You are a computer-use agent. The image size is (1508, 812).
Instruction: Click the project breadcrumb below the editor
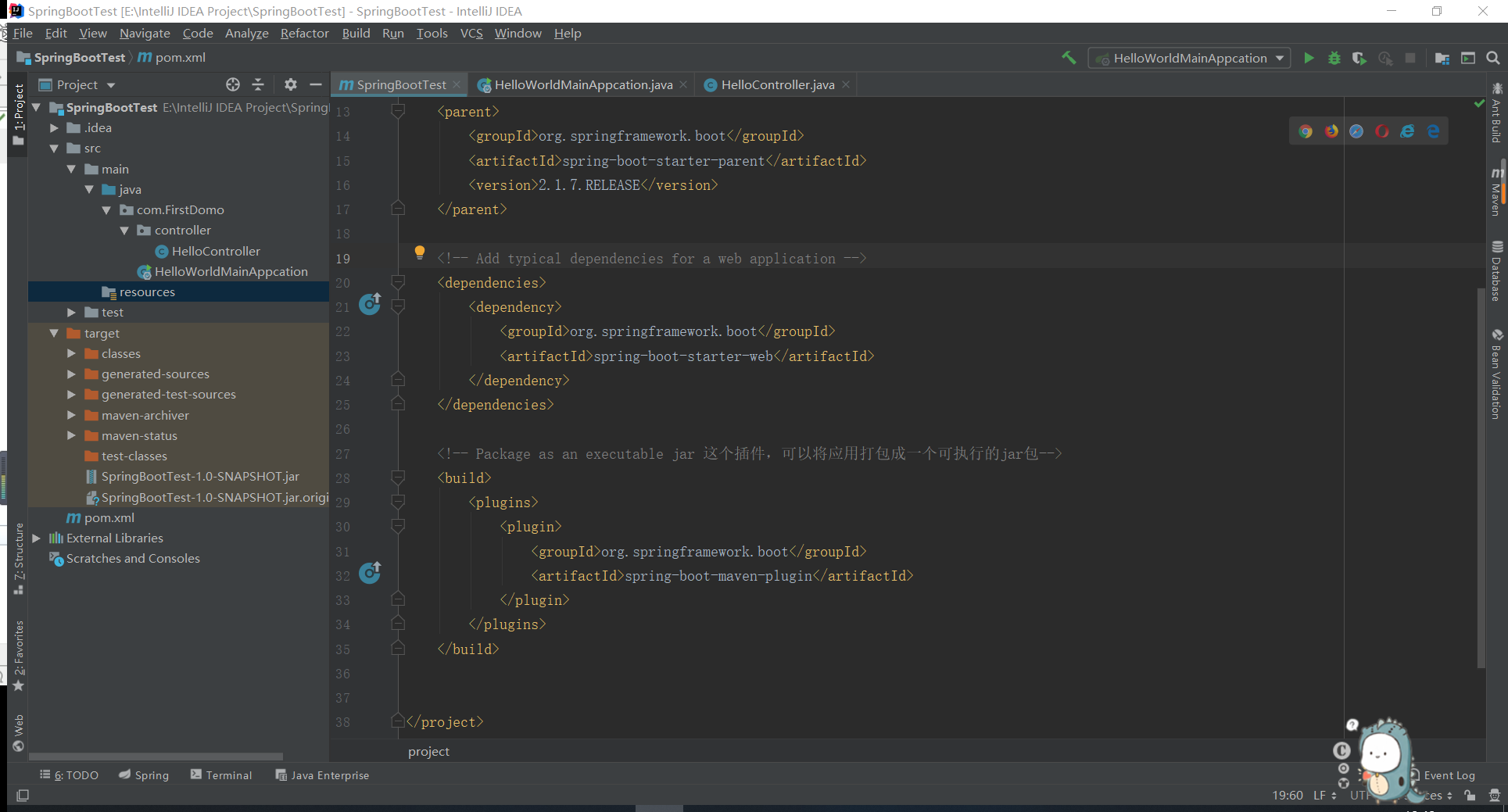[428, 752]
